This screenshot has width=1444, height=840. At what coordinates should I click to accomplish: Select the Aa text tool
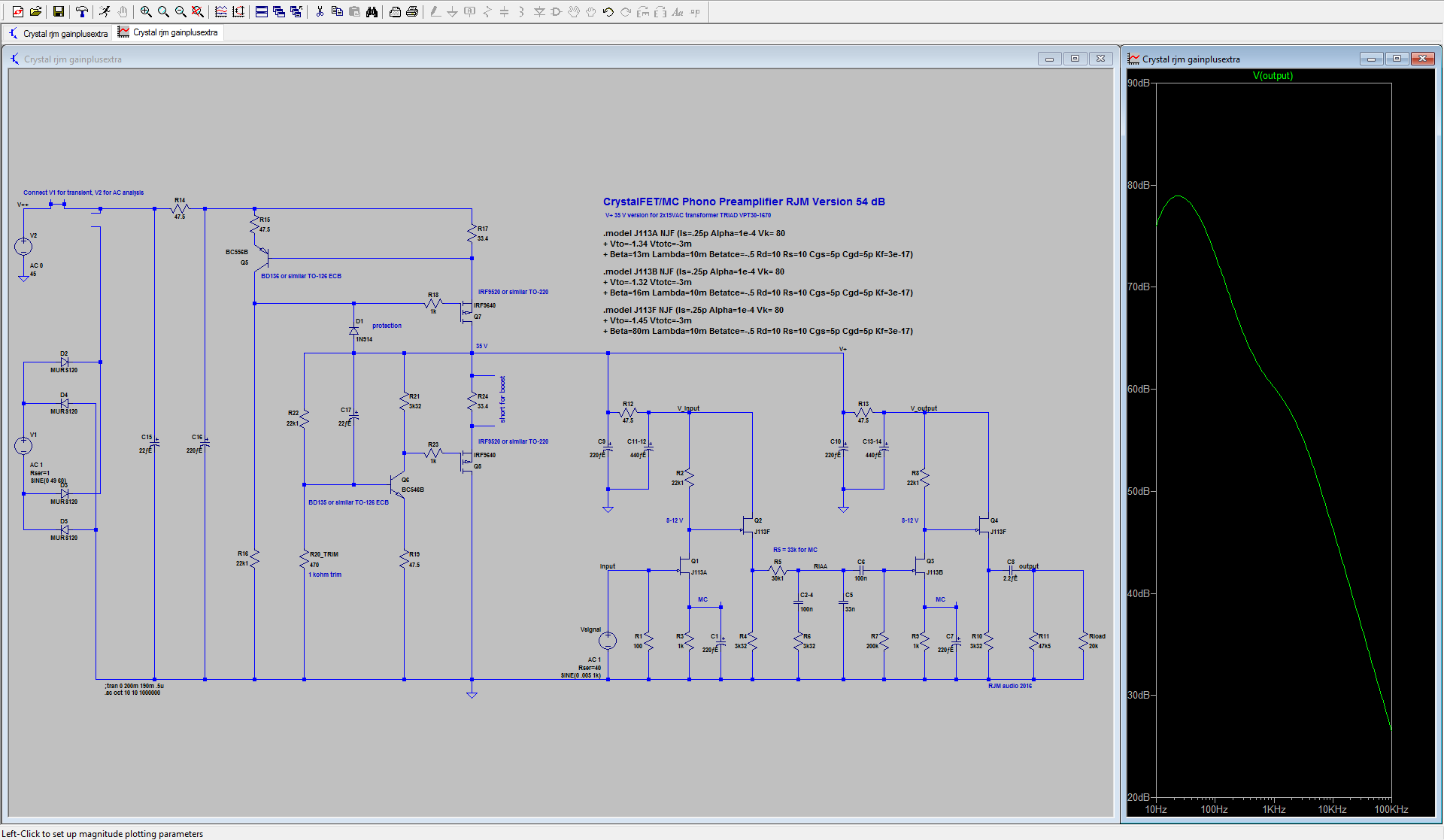[x=678, y=11]
